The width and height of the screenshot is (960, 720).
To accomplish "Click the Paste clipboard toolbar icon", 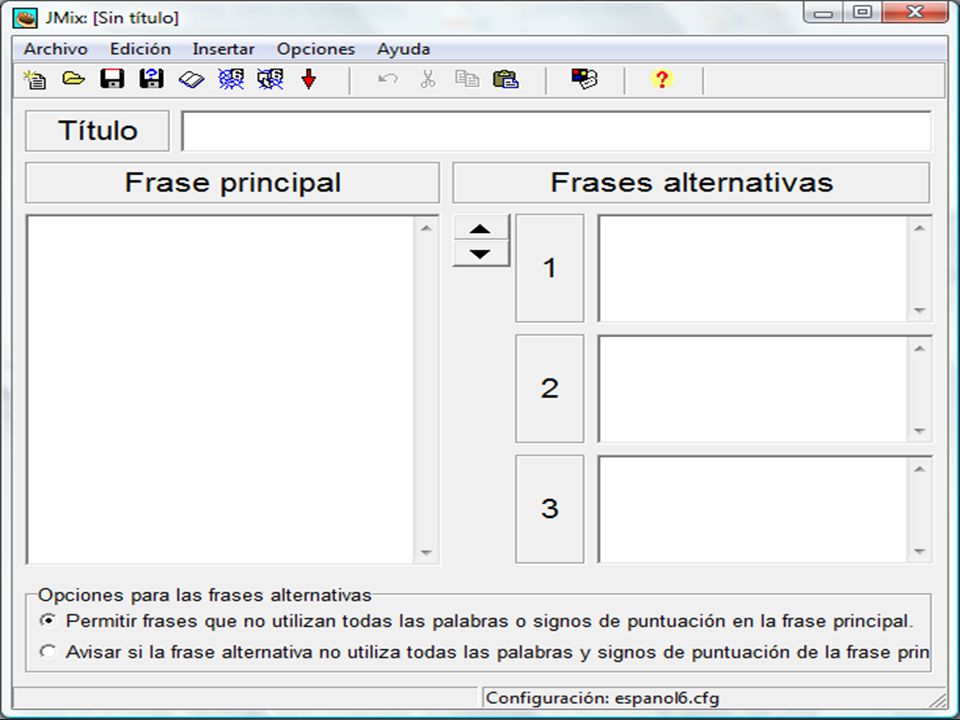I will pos(506,79).
